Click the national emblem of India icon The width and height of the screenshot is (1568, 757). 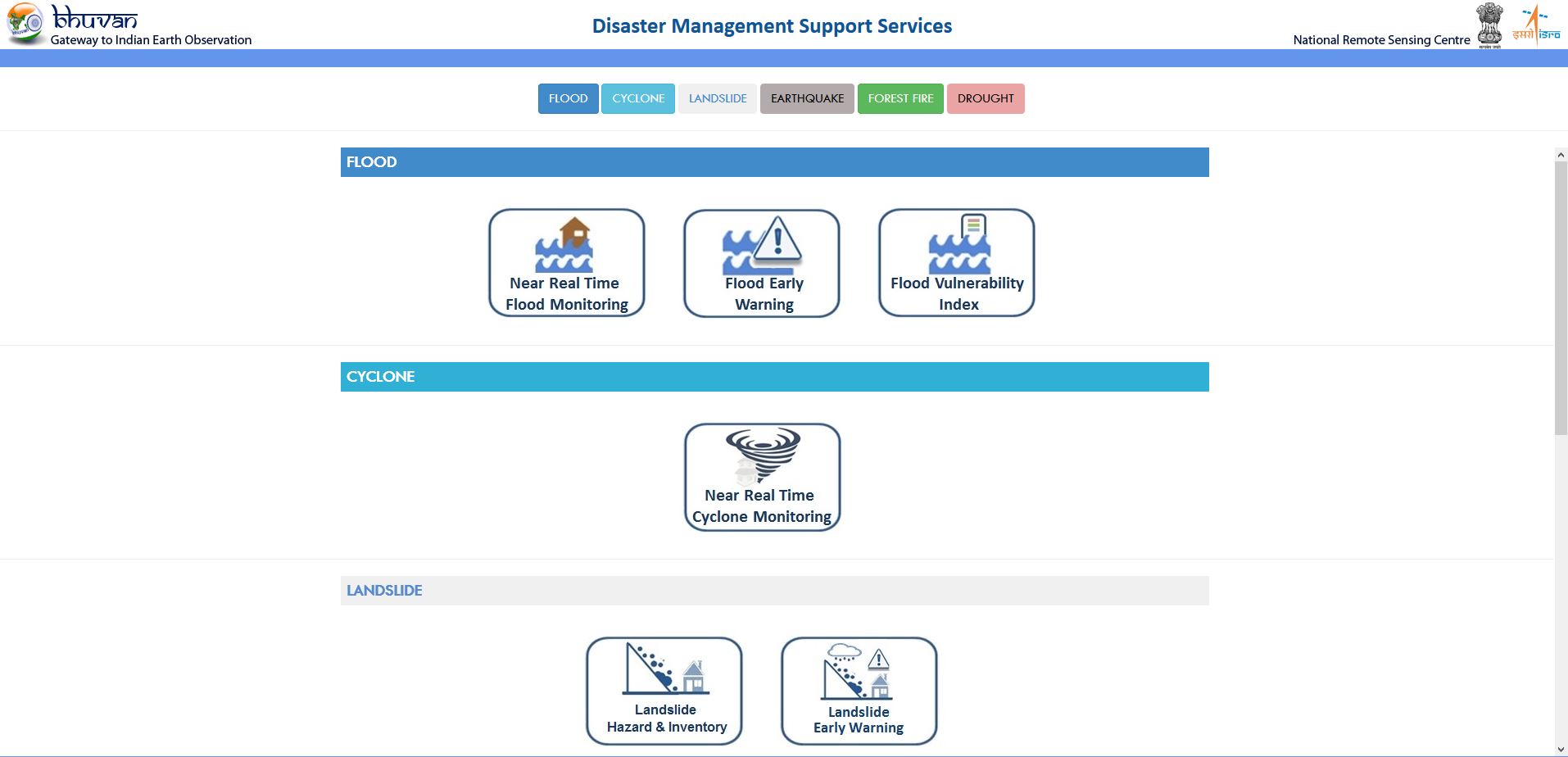[1489, 25]
